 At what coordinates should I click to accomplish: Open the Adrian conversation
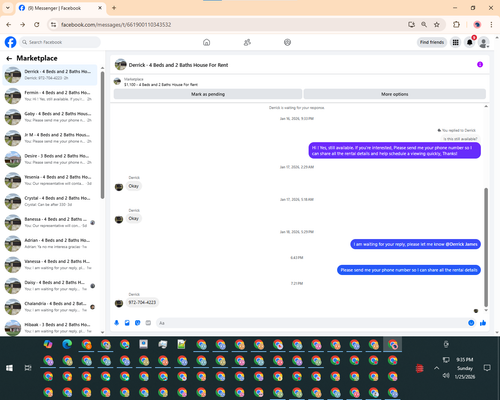tap(50, 243)
